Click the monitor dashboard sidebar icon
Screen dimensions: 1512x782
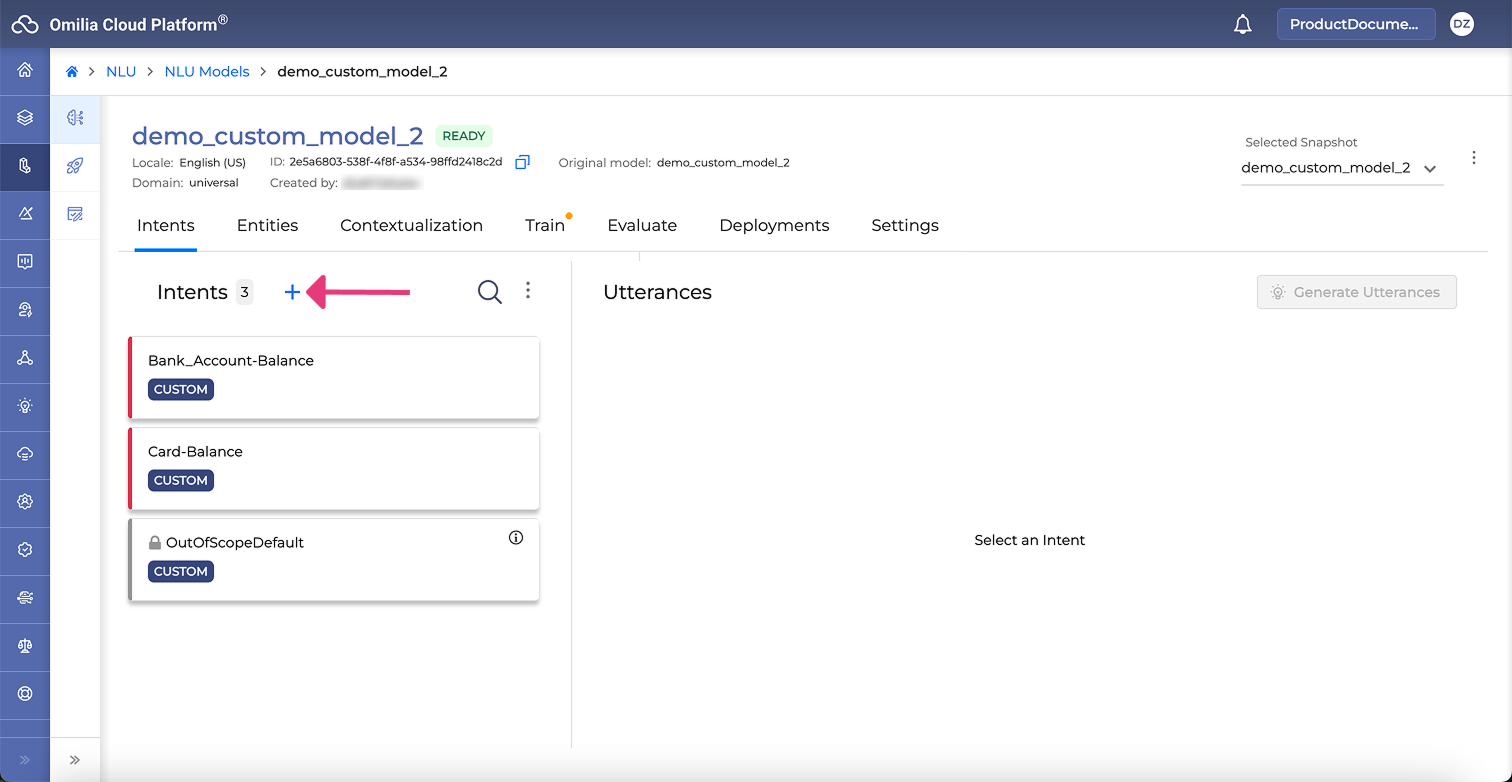pyautogui.click(x=25, y=262)
